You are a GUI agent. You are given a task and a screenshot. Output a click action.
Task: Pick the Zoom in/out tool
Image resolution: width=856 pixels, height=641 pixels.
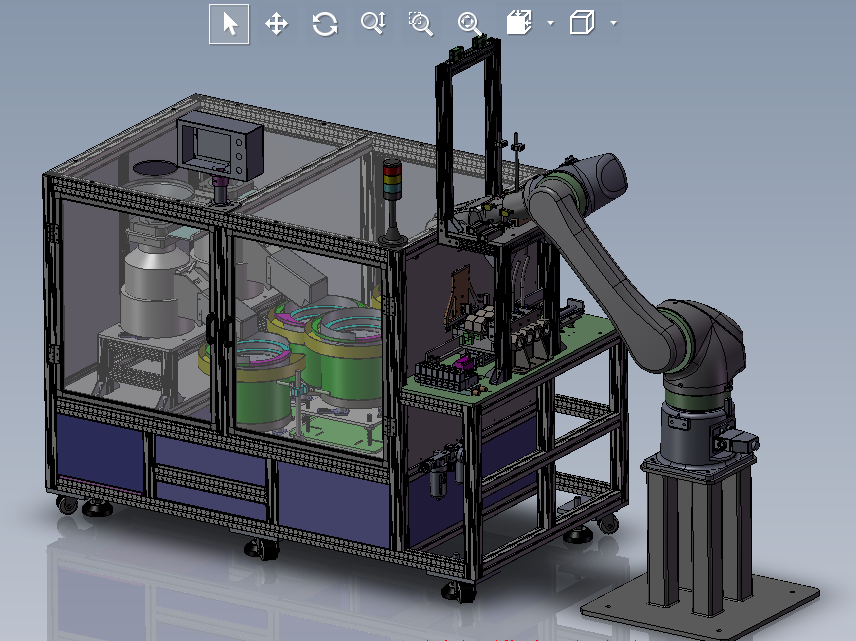[x=373, y=23]
